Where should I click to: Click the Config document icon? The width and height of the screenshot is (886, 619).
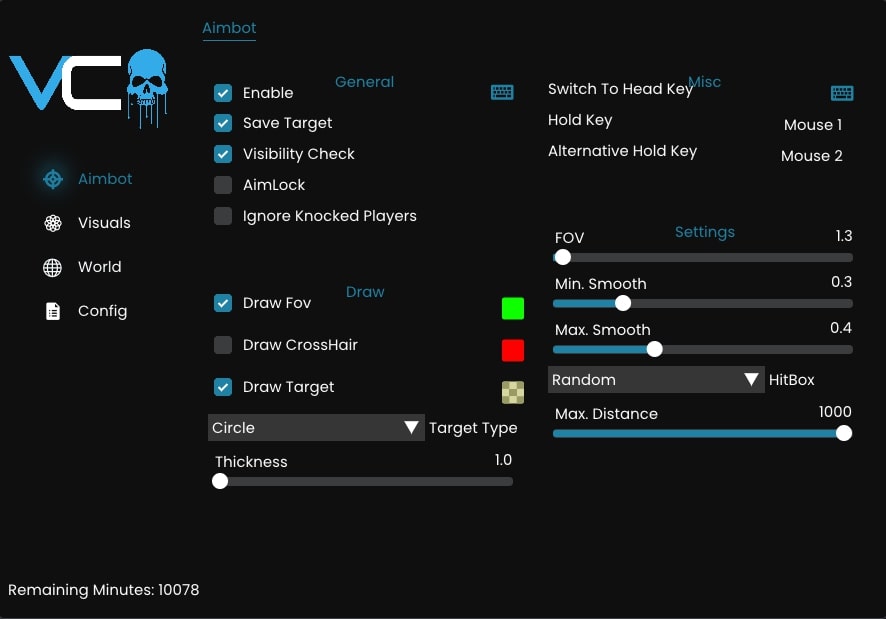click(53, 311)
